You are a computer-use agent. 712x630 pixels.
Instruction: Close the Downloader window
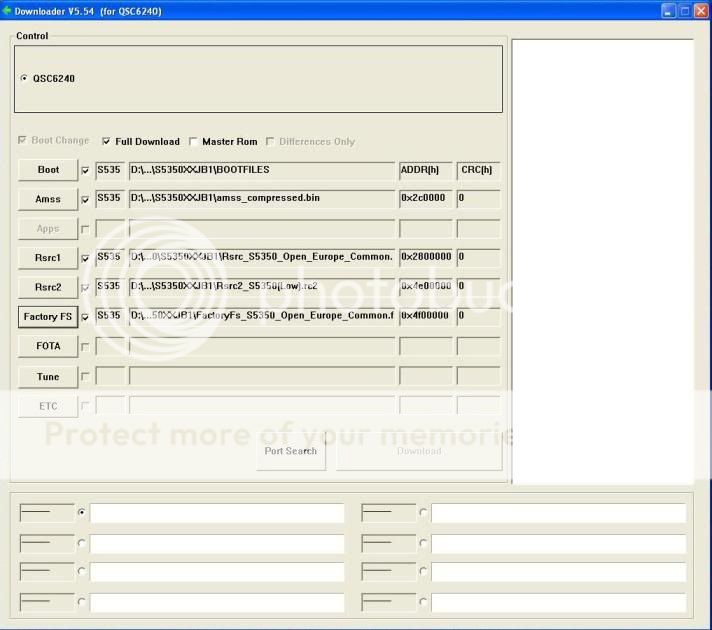pyautogui.click(x=701, y=10)
